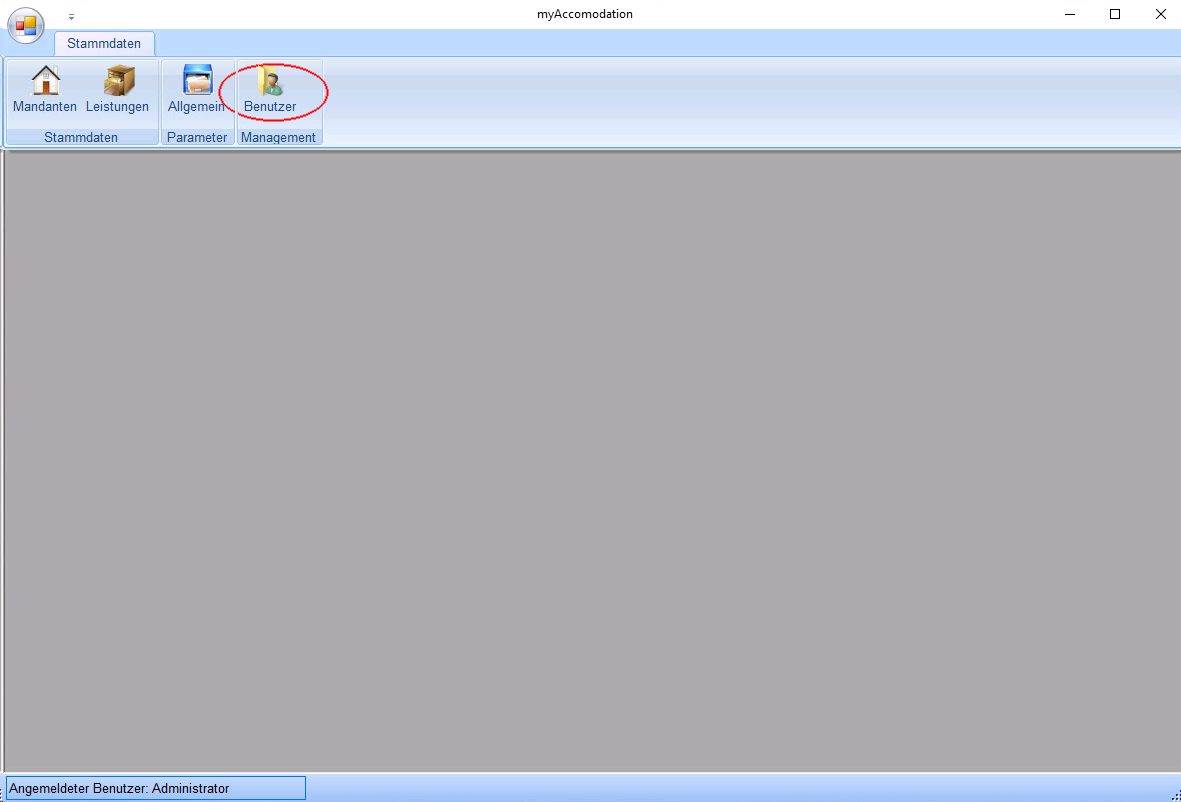
Task: Maximize the myAccomodation window
Action: 1115,14
